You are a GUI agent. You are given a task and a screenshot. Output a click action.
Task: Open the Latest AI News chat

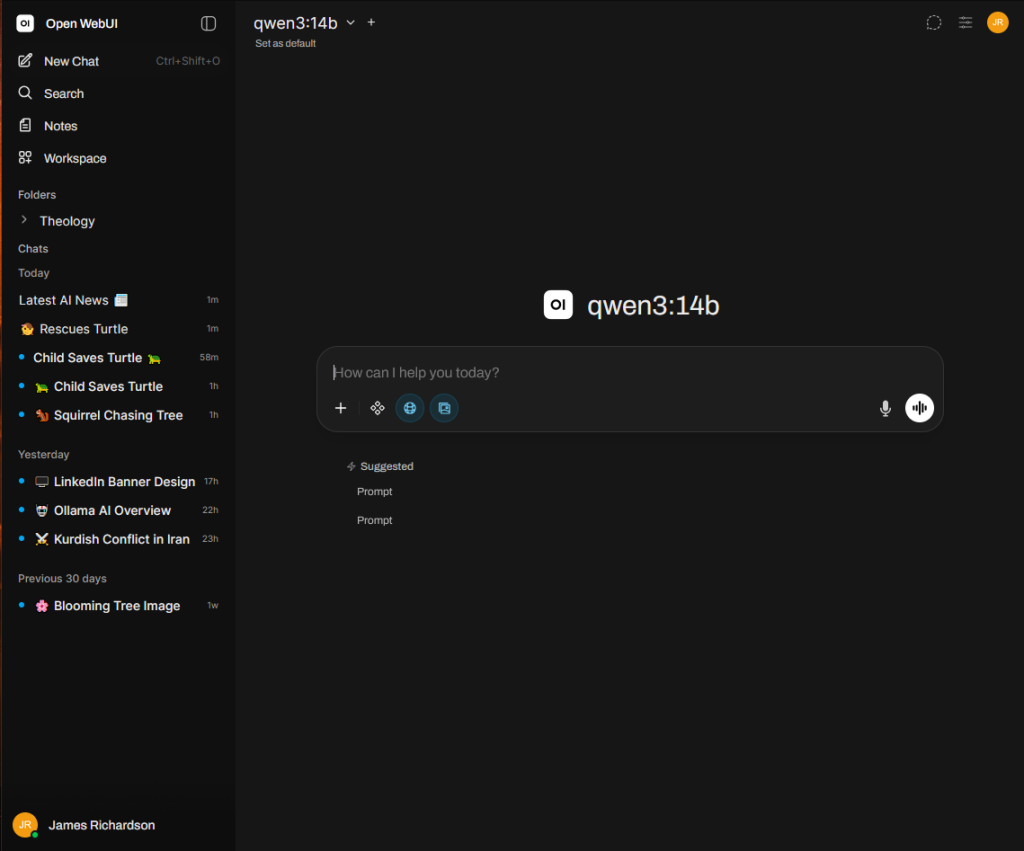coord(119,300)
